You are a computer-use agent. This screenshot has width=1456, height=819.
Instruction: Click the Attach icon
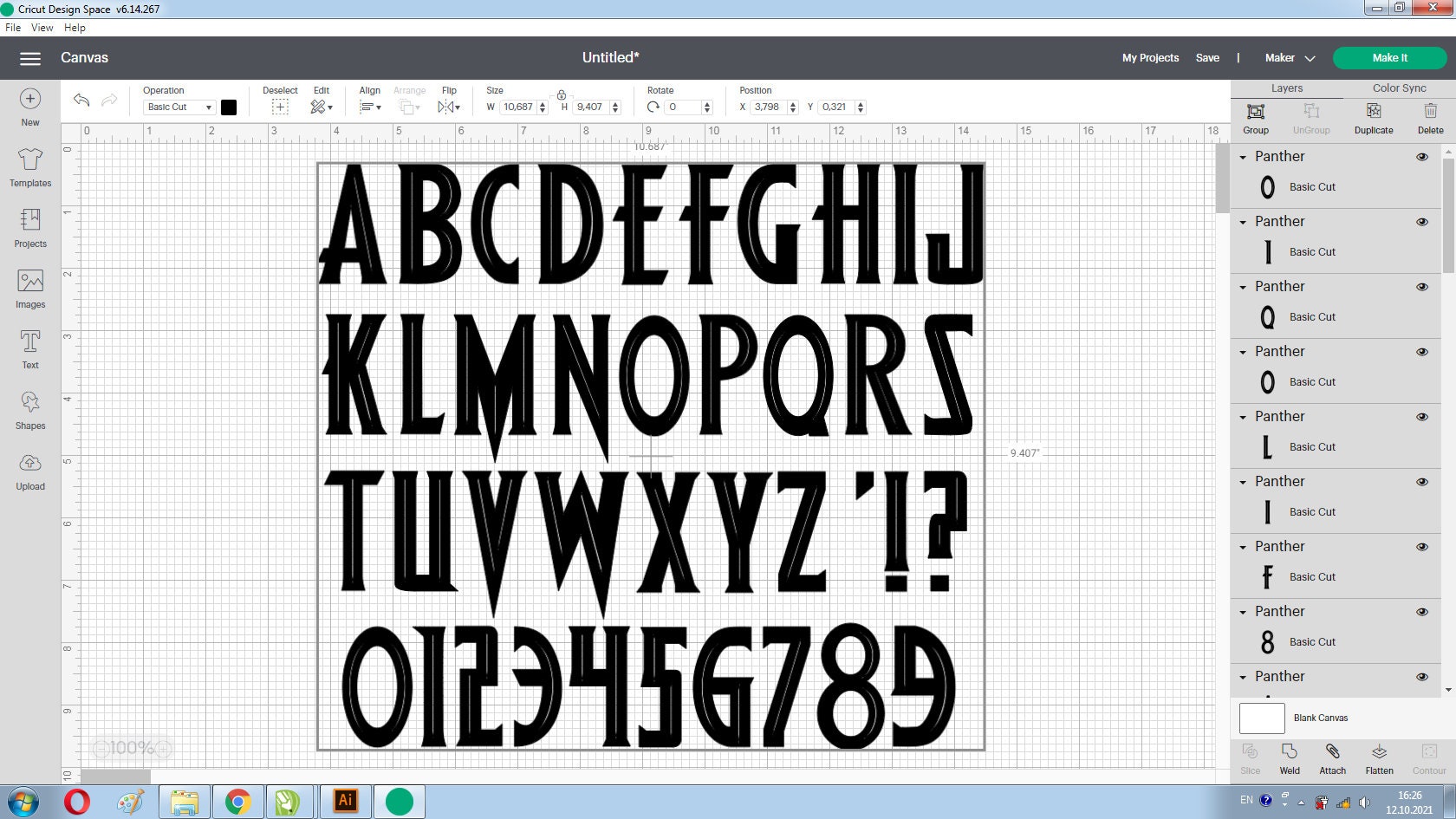(1332, 758)
